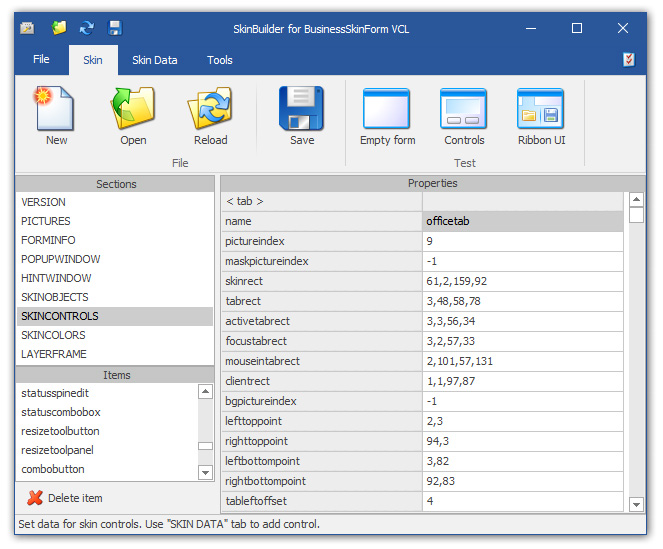663x549 pixels.
Task: Select the HINTWINDOW section
Action: click(x=115, y=278)
